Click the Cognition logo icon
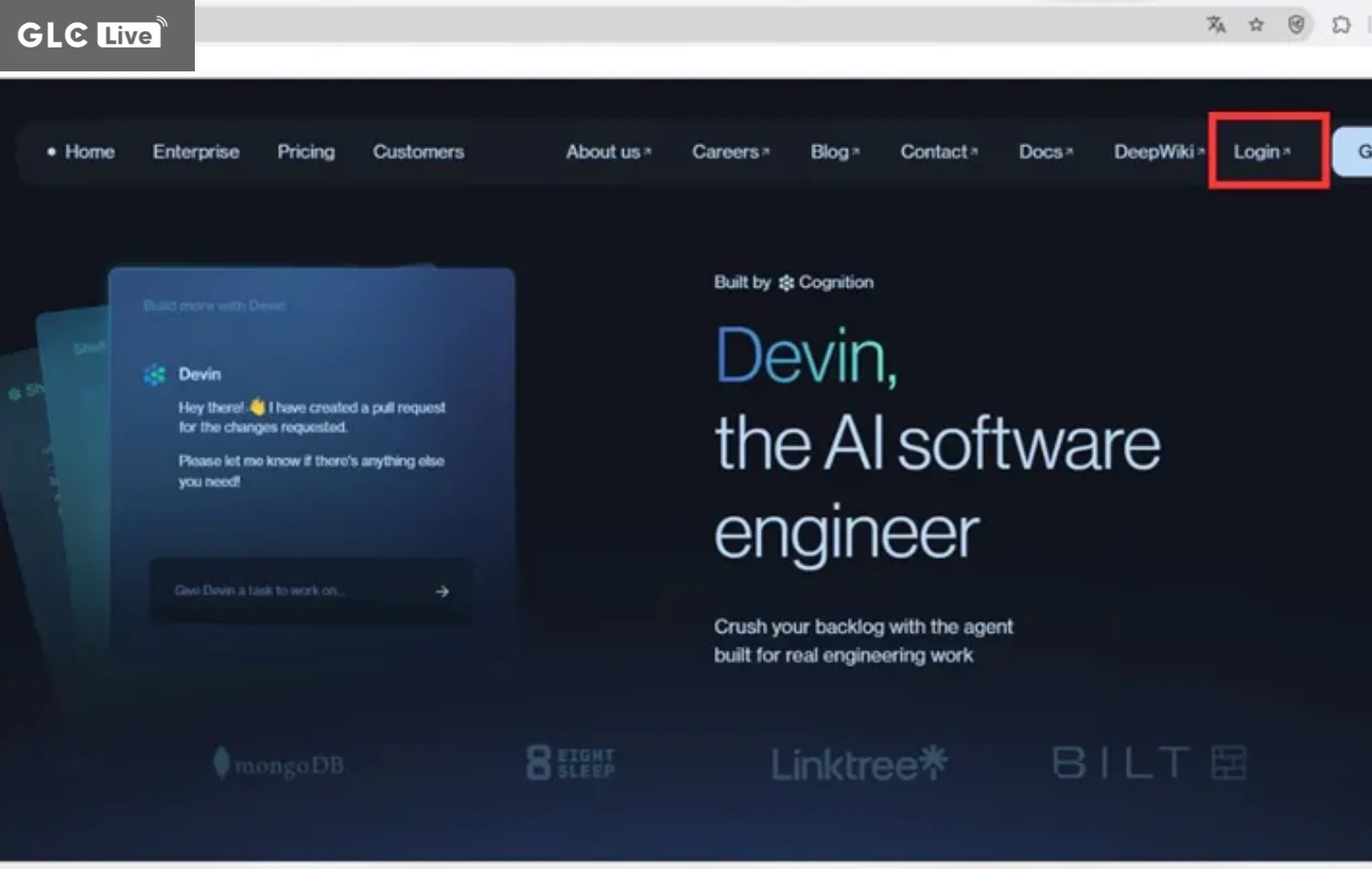 (x=786, y=283)
